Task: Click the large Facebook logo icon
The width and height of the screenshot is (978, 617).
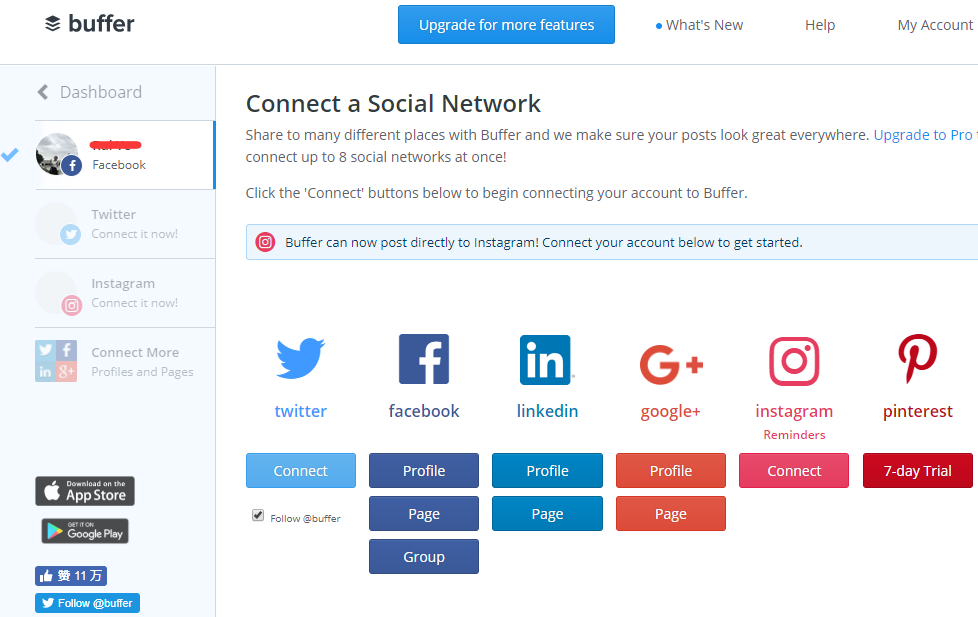Action: pos(424,360)
